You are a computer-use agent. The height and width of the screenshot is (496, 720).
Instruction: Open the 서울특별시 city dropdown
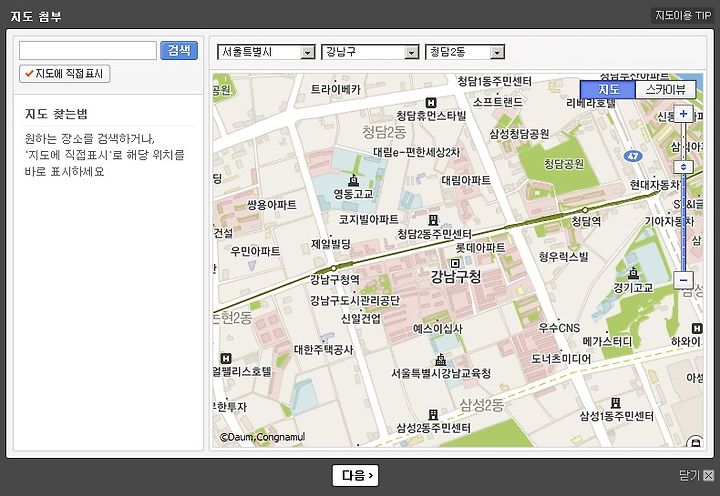[x=266, y=52]
